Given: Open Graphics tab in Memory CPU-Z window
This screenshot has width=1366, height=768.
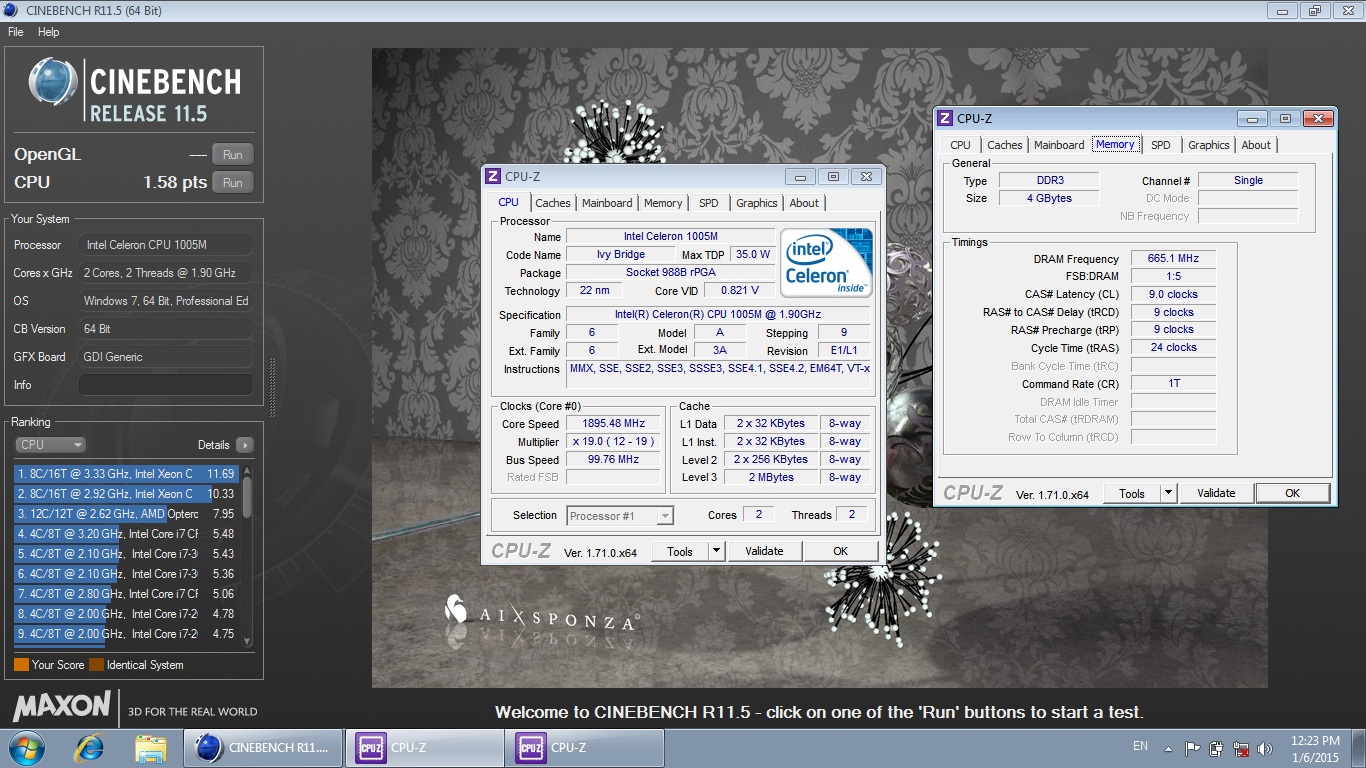Looking at the screenshot, I should (x=1209, y=145).
